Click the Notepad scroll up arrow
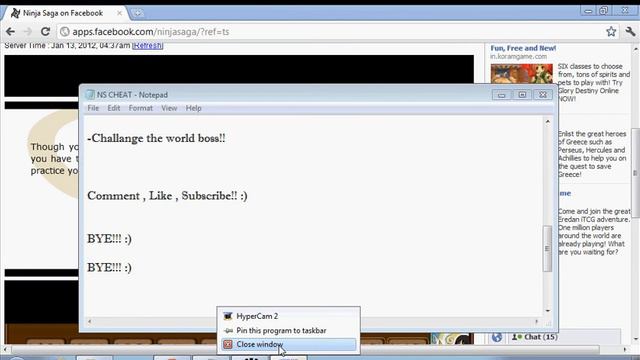The height and width of the screenshot is (360, 640). coord(547,122)
